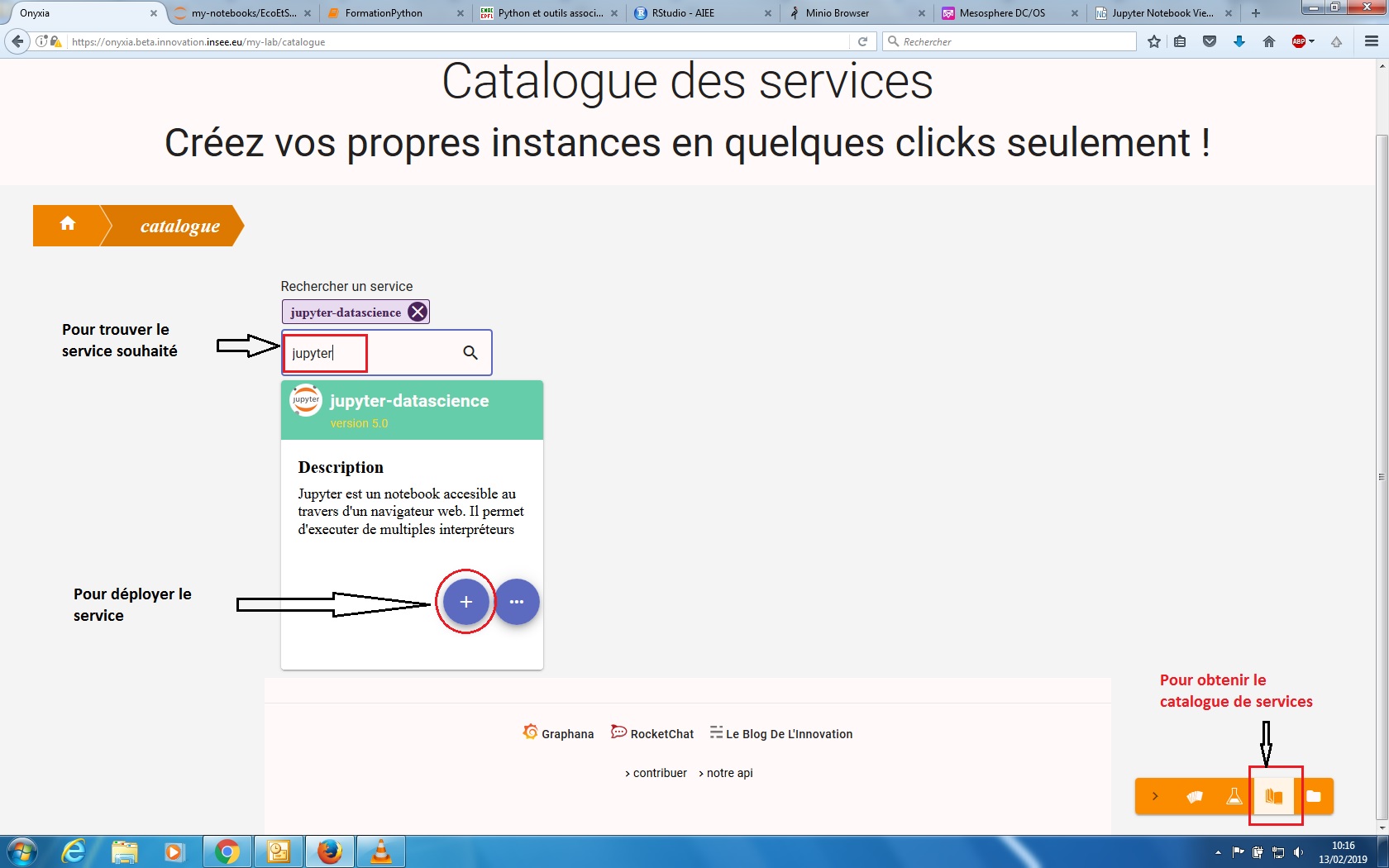The width and height of the screenshot is (1389, 868).
Task: Click the volume icon in system tray
Action: [1298, 852]
